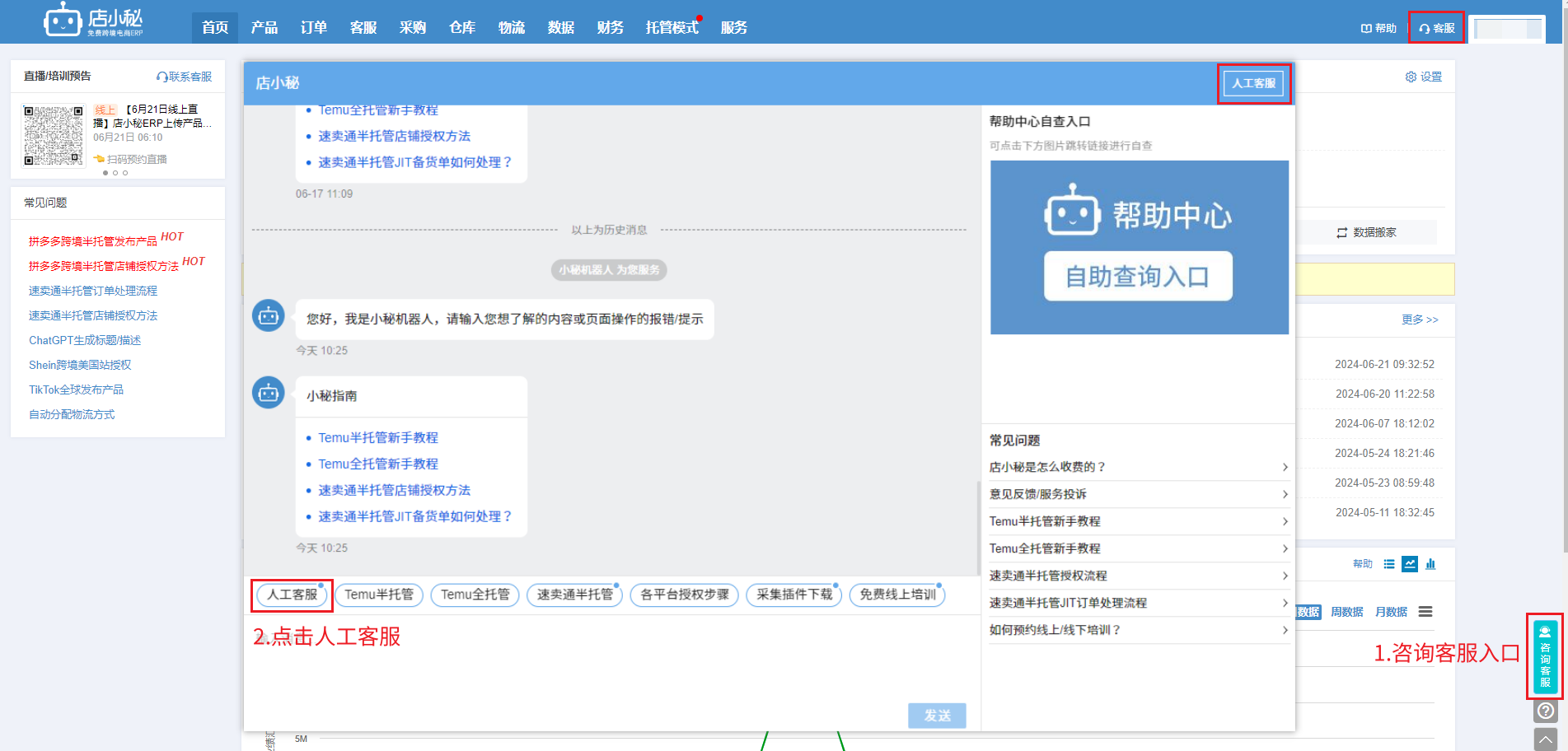Click the question mark help float icon

[x=1546, y=711]
